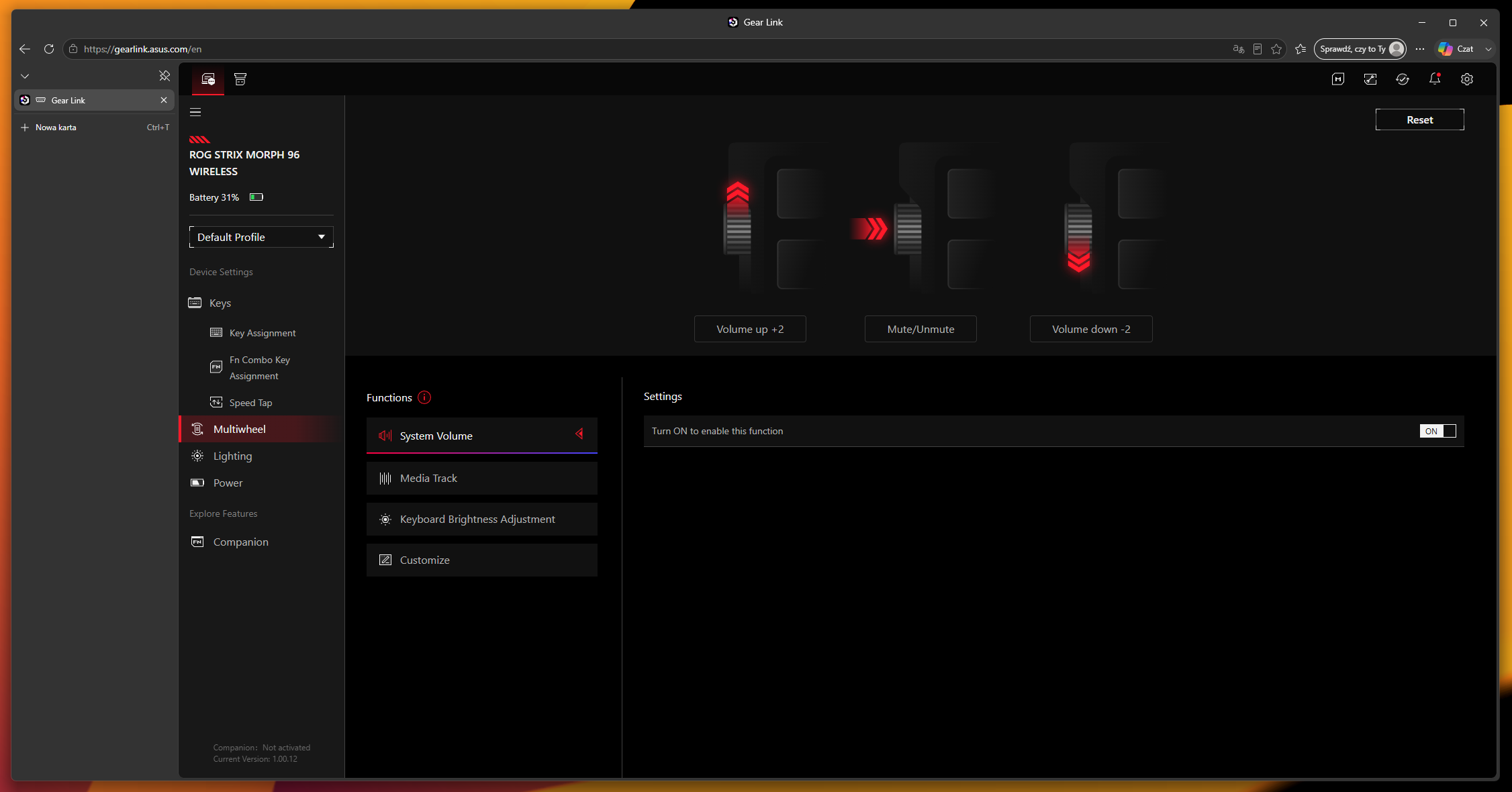Open reading view icon in the address bar
Image resolution: width=1512 pixels, height=792 pixels.
point(1258,49)
